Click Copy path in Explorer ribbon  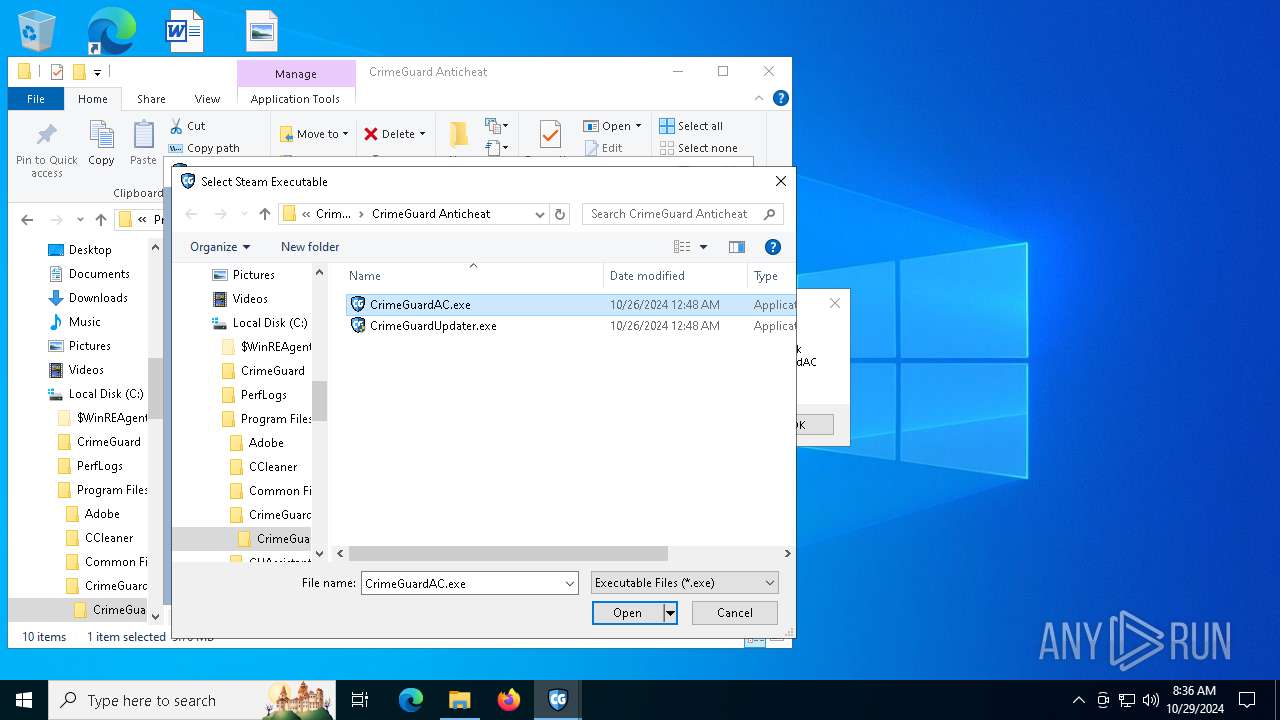coord(204,148)
